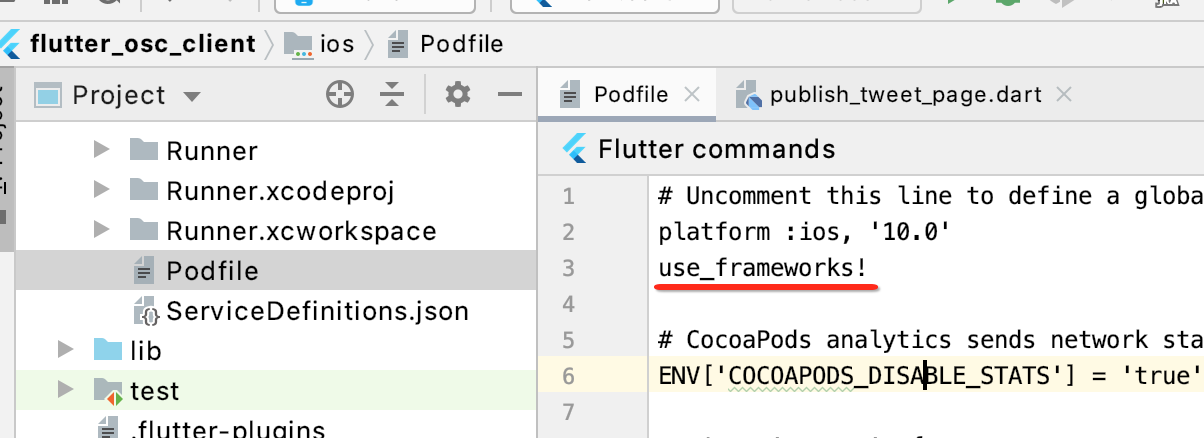
Task: Click the Uncomment this line comment text
Action: click(x=931, y=196)
